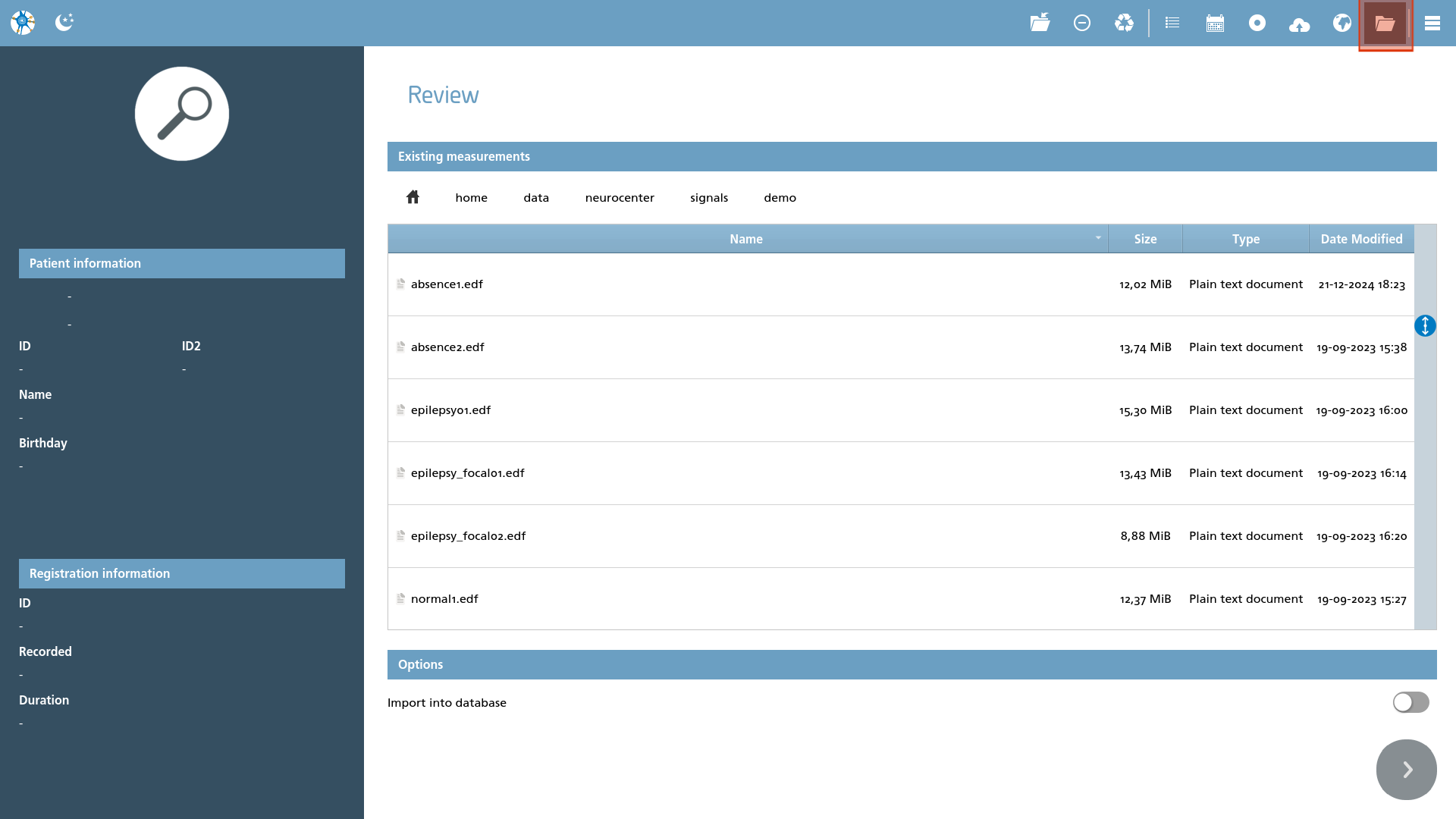The width and height of the screenshot is (1456, 819).
Task: Click size value 8,88 MiB
Action: point(1145,536)
